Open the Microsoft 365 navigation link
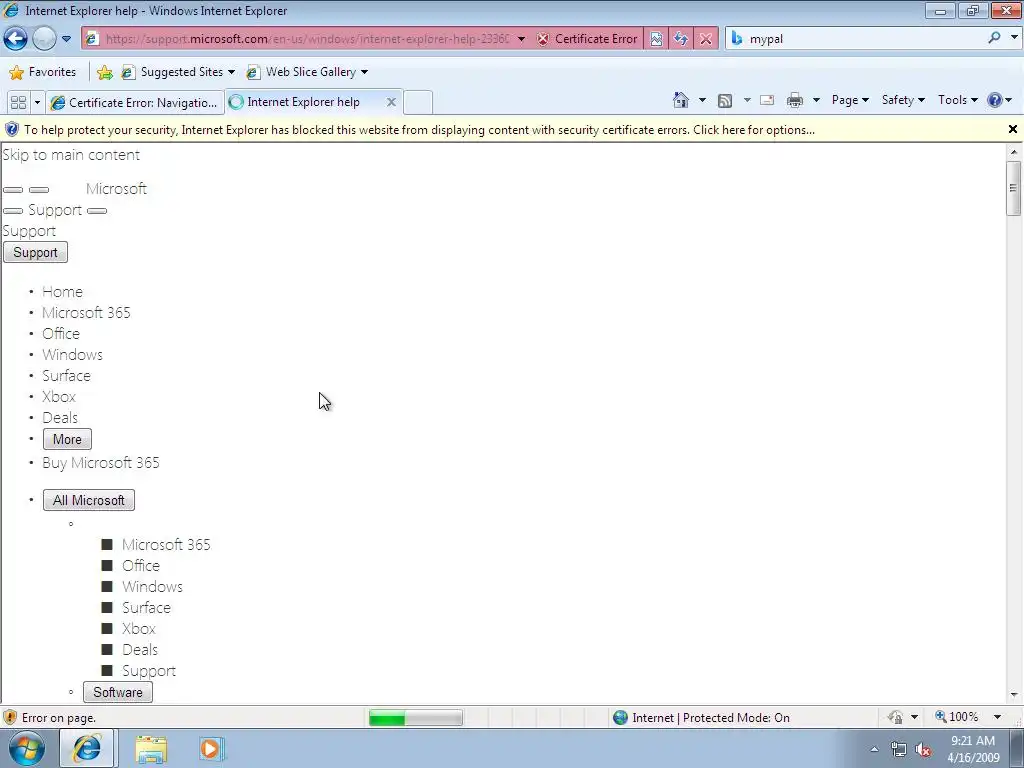Image resolution: width=1024 pixels, height=768 pixels. coord(86,313)
